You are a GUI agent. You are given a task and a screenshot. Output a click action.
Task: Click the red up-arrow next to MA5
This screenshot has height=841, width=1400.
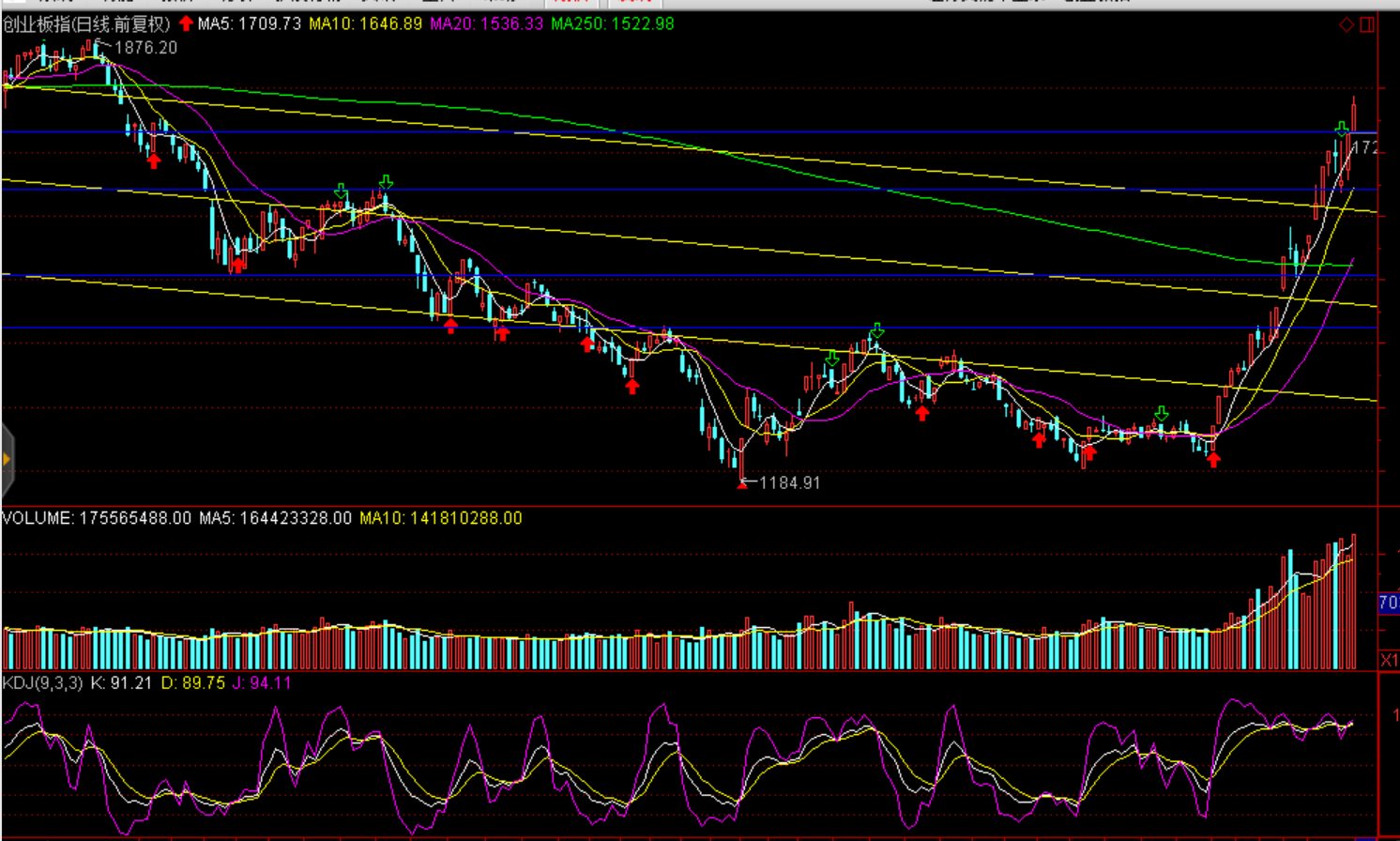pyautogui.click(x=186, y=23)
